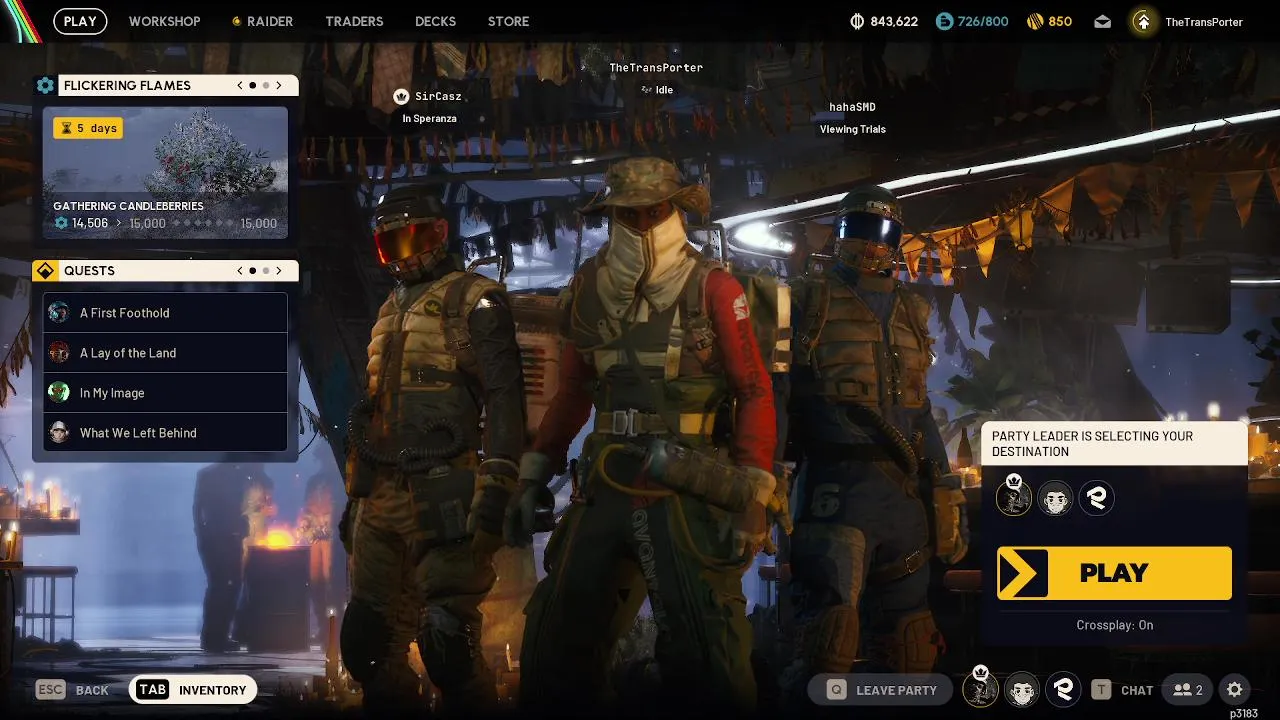Select What We Left Behind quest
This screenshot has height=720, width=1280.
click(165, 433)
